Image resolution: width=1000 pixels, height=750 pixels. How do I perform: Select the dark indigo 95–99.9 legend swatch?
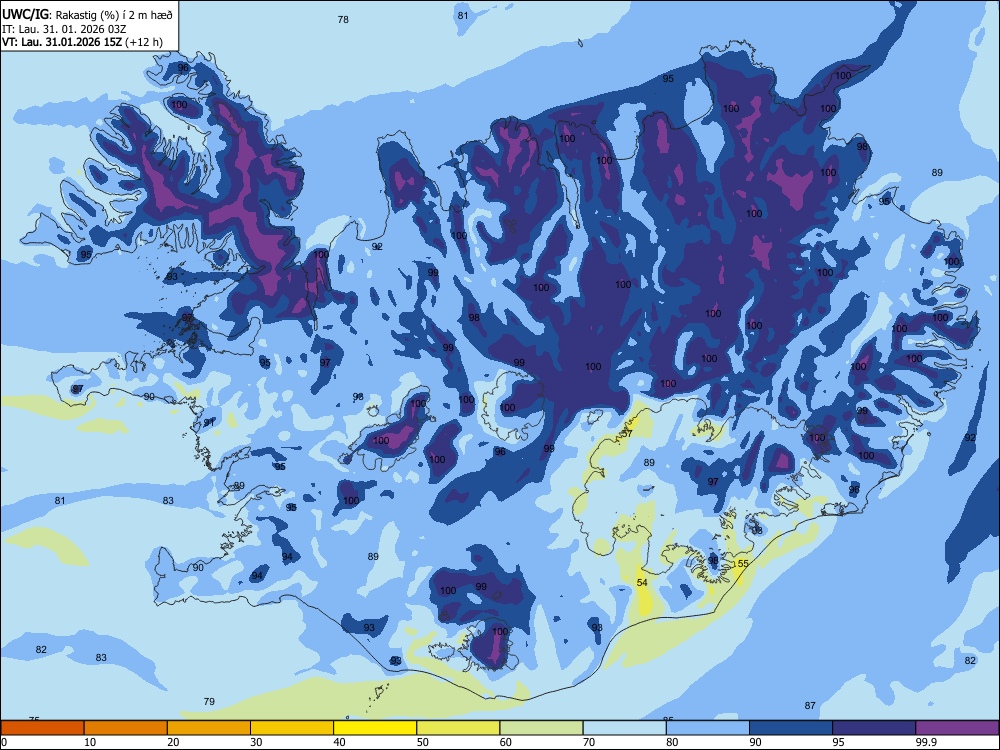(x=874, y=728)
